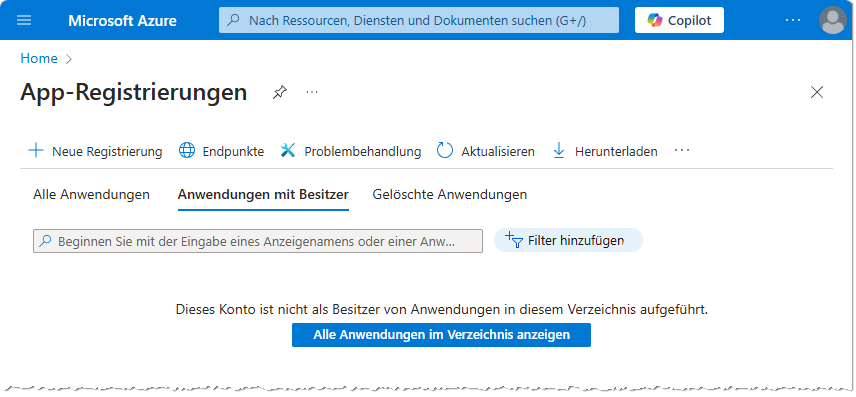The width and height of the screenshot is (856, 397).
Task: Click the Aktualisieren refresh icon
Action: (445, 151)
